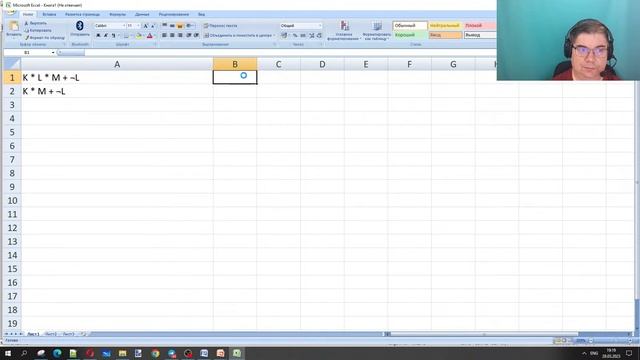Open Conditional formatting dropdown

coord(344,31)
